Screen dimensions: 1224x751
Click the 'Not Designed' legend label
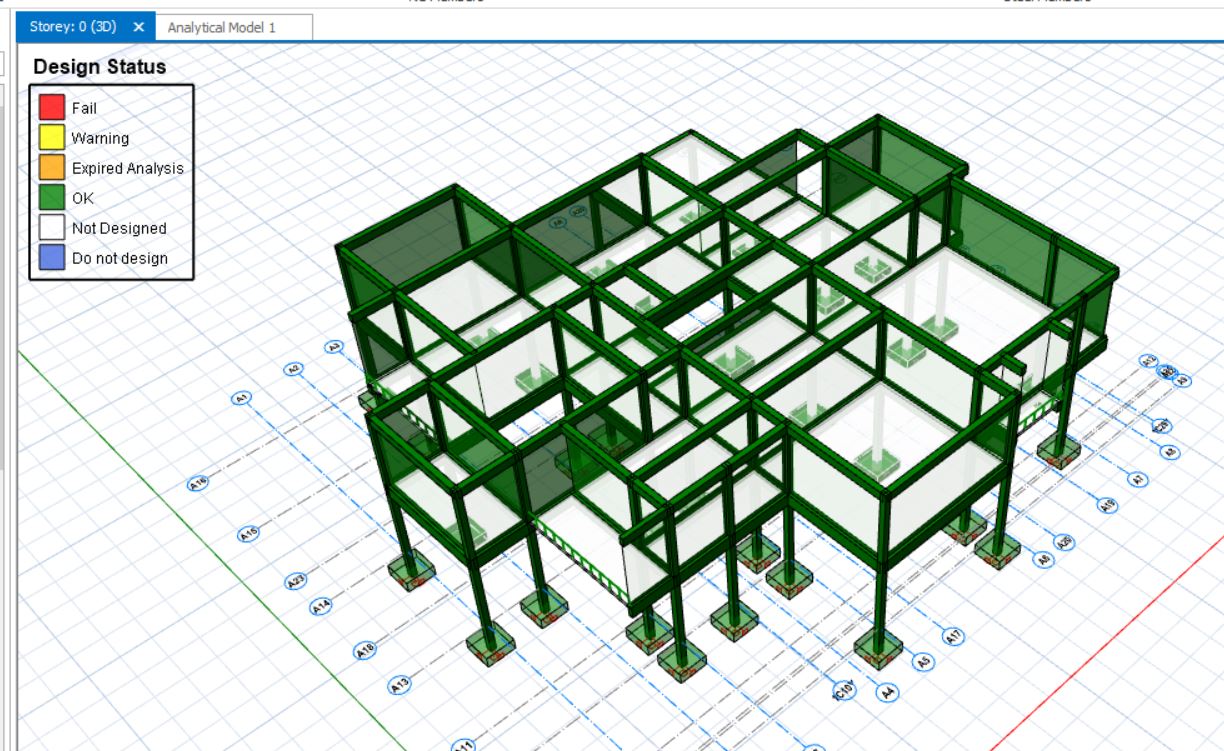(119, 228)
